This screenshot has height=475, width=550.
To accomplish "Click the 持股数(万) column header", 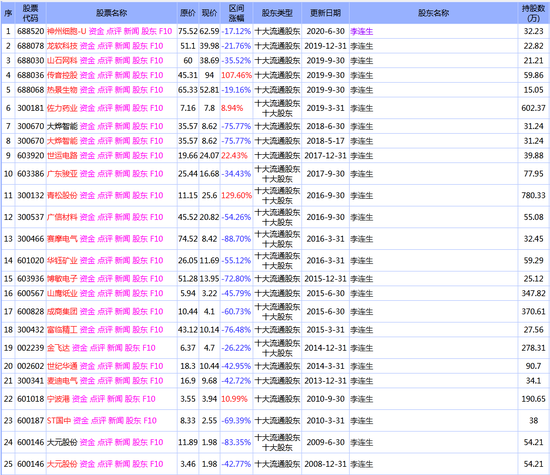I will [x=534, y=13].
